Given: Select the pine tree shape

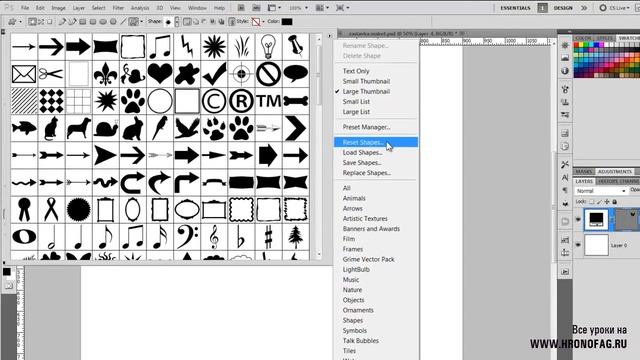Looking at the screenshot, I should click(296, 237).
